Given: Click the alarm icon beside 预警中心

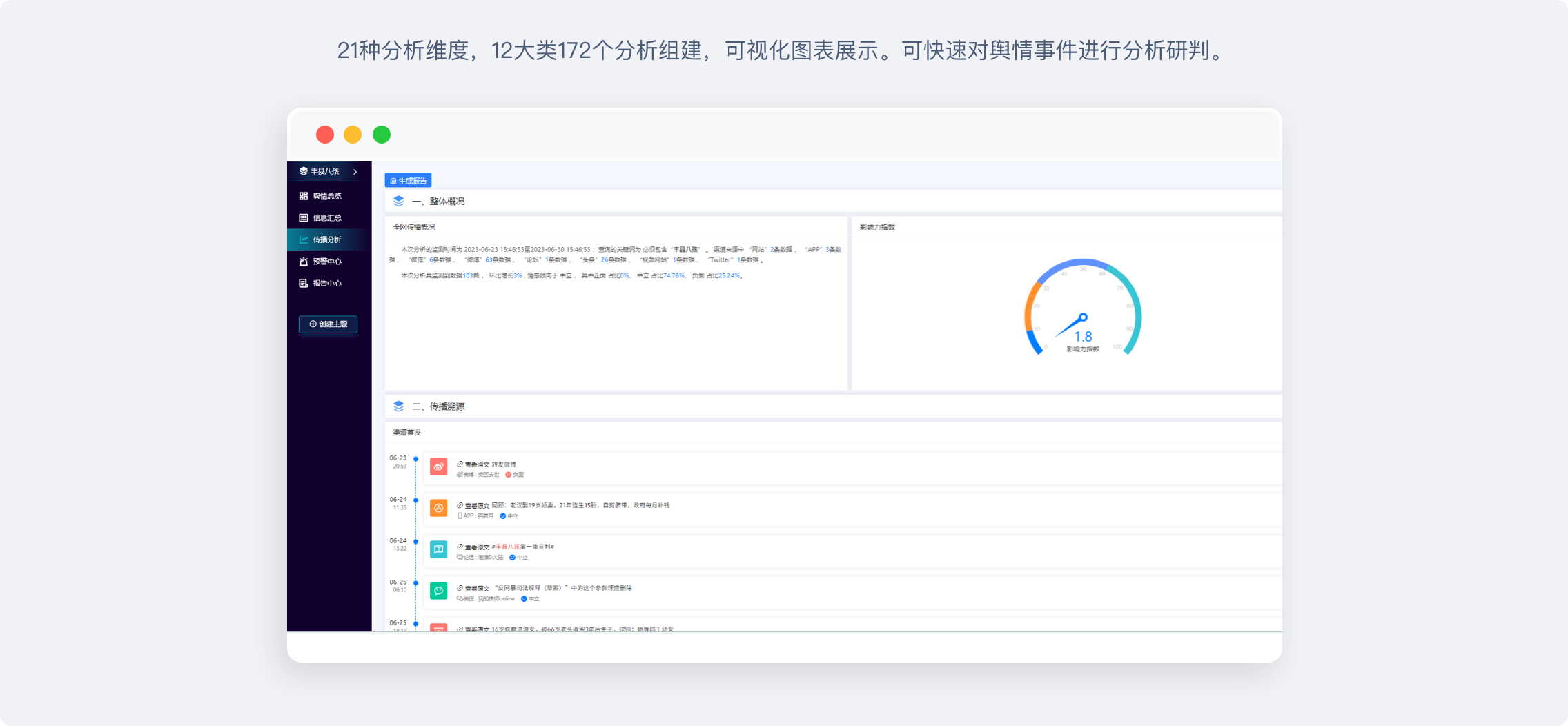Looking at the screenshot, I should point(304,262).
